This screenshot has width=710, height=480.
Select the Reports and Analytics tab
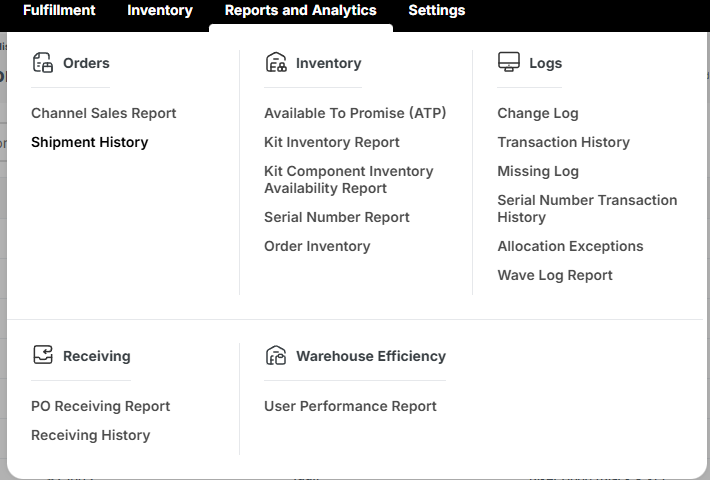301,10
